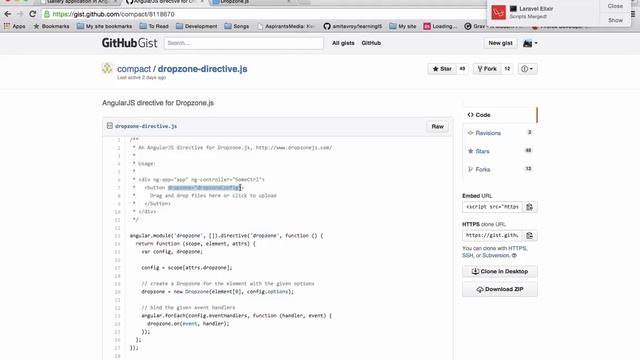
Task: Copy the HTTPS clone URL with the clipboard icon
Action: [x=529, y=236]
